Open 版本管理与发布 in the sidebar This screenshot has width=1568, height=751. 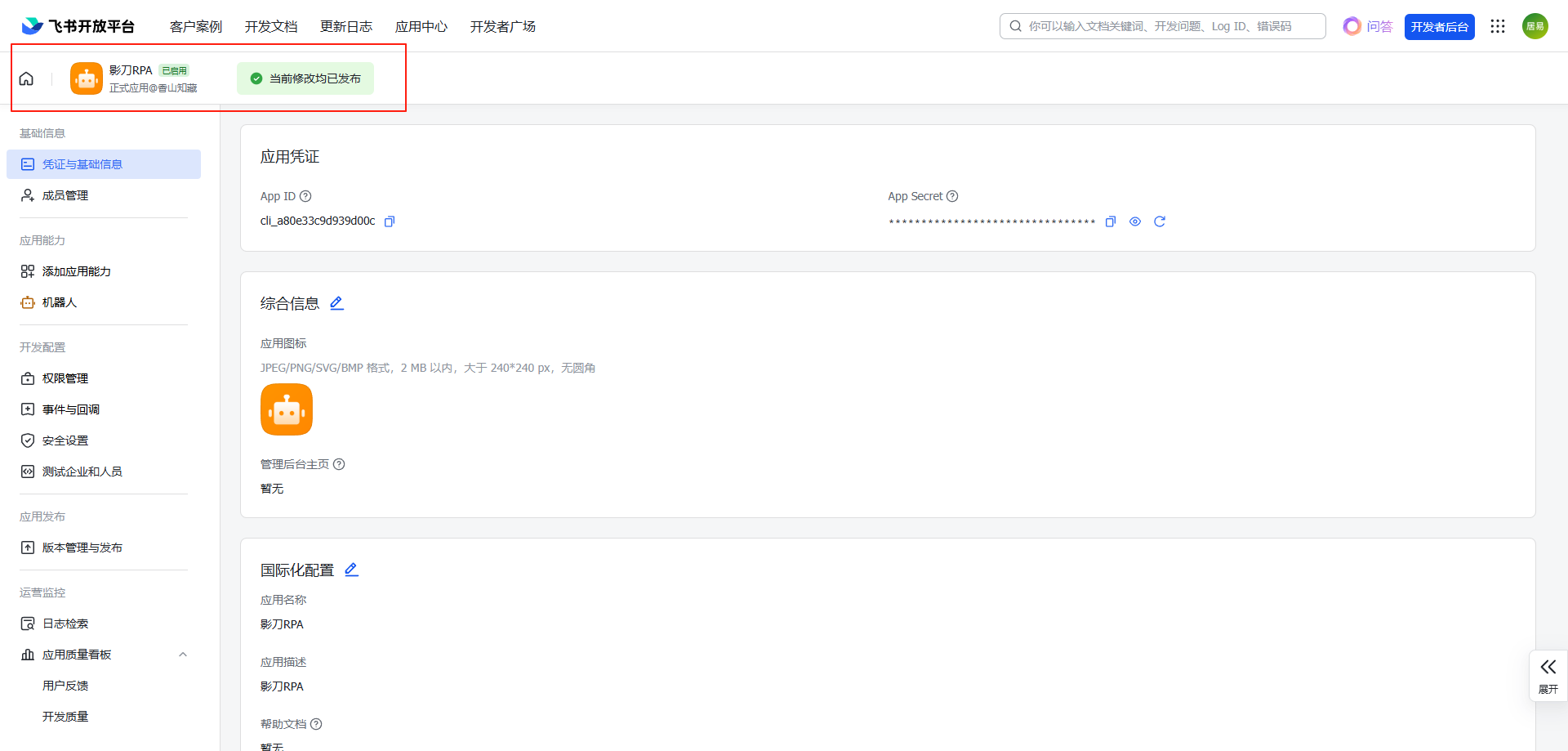[x=82, y=548]
